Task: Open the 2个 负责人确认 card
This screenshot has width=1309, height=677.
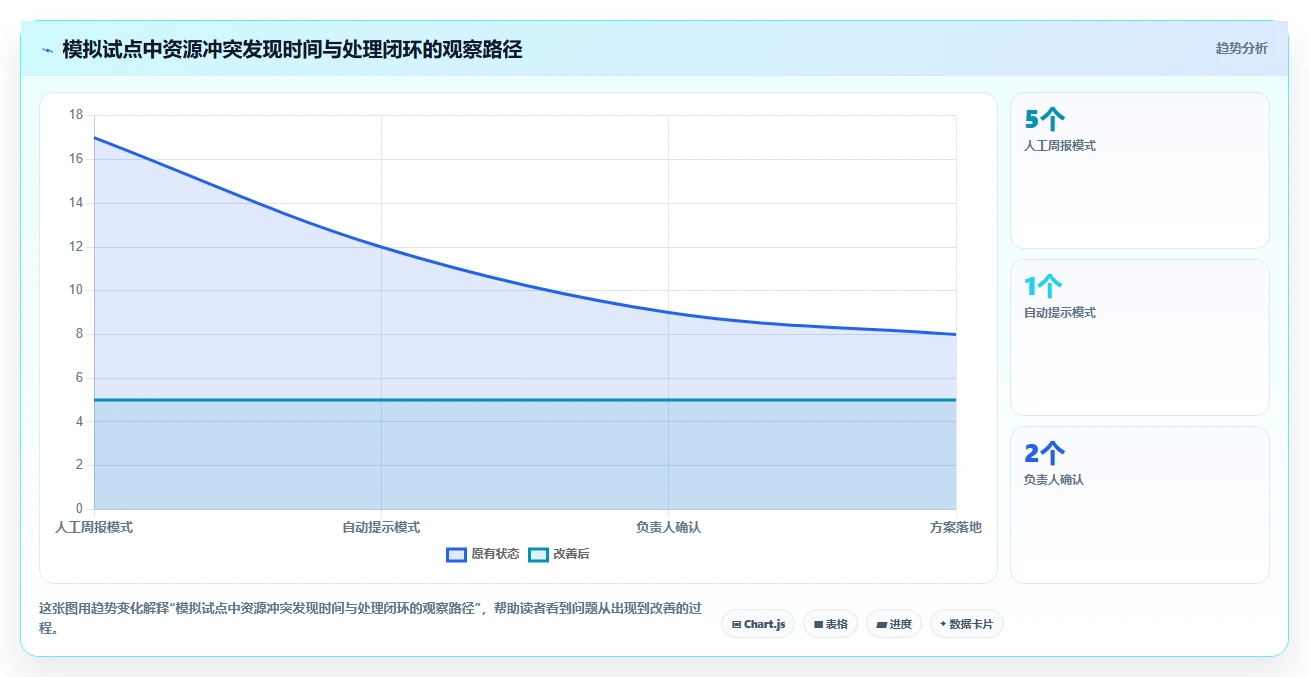Action: point(1140,505)
